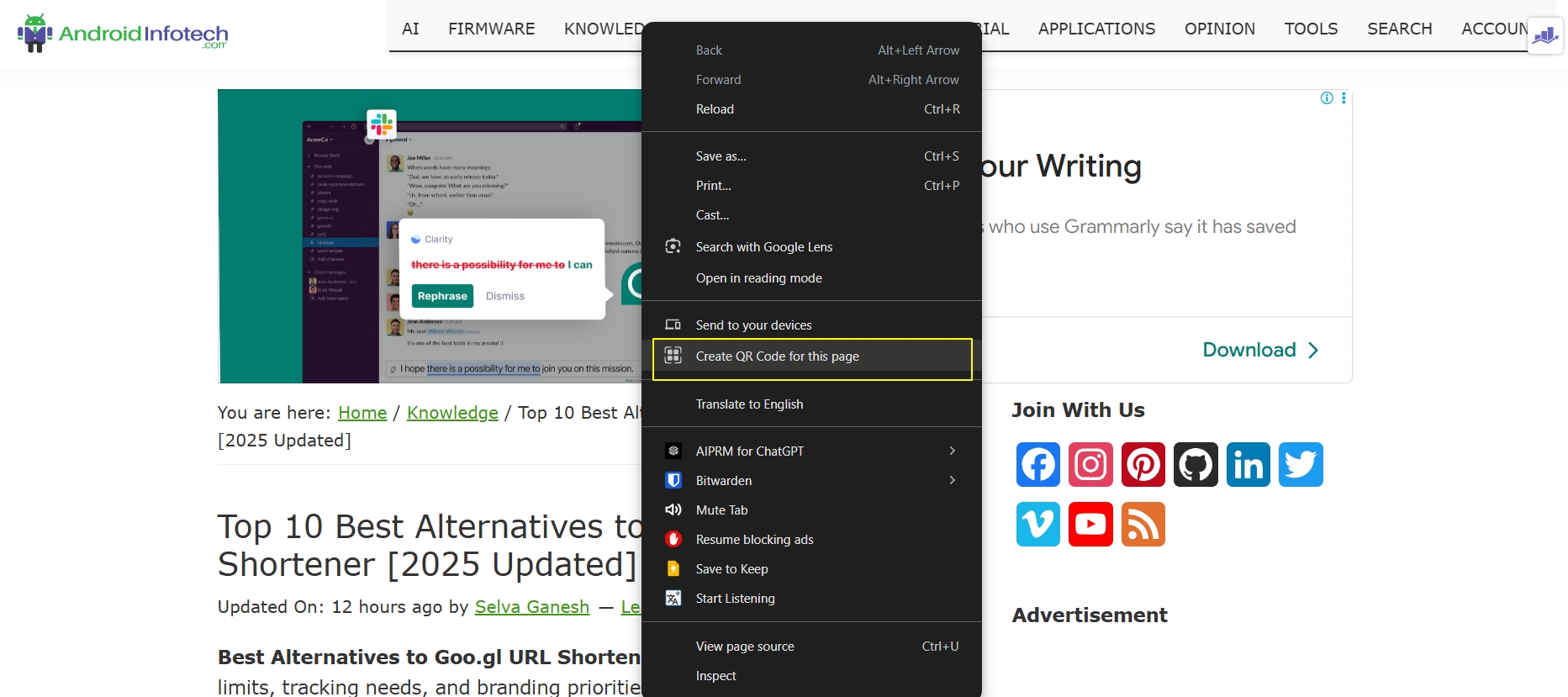Click the Download arrow chevron in ad

[1313, 350]
